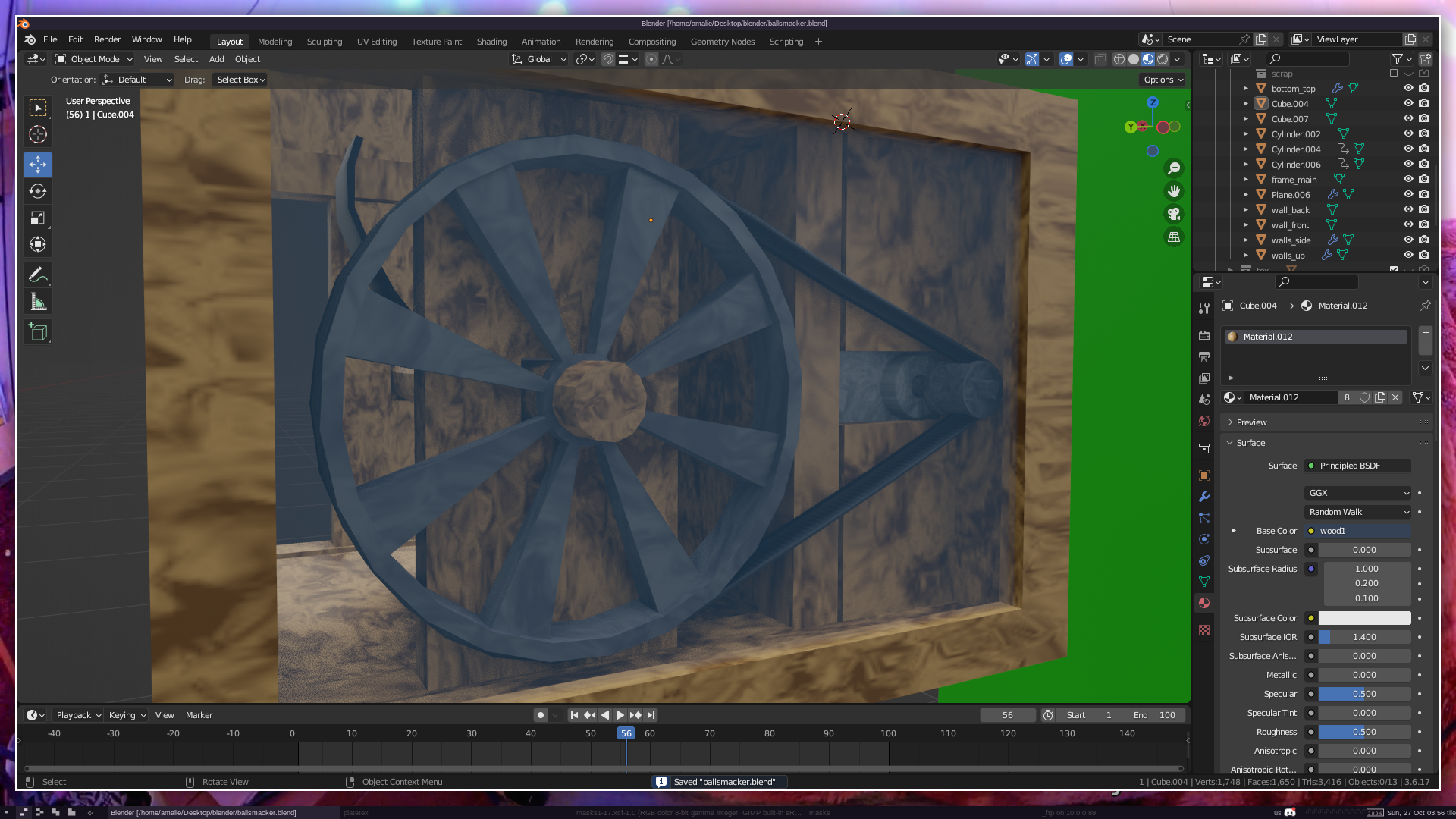Hide Cylinder.002 with its eye icon
This screenshot has height=819, width=1456.
[x=1408, y=133]
